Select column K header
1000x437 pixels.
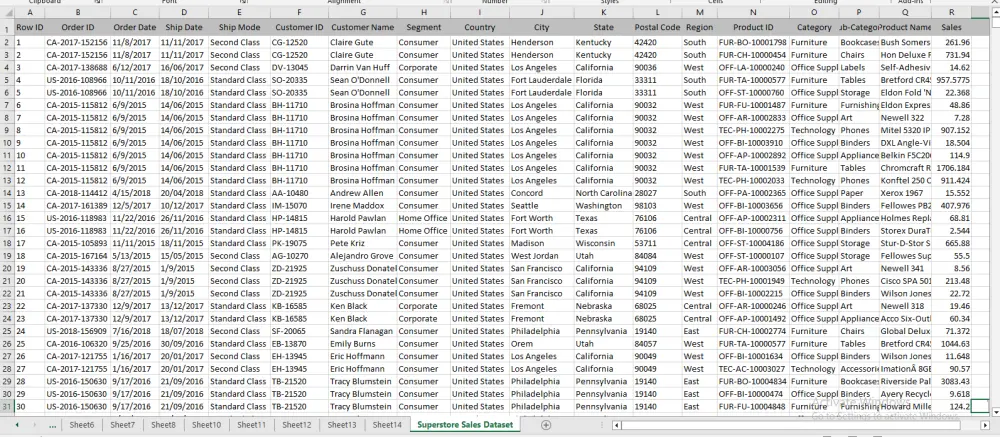click(603, 12)
